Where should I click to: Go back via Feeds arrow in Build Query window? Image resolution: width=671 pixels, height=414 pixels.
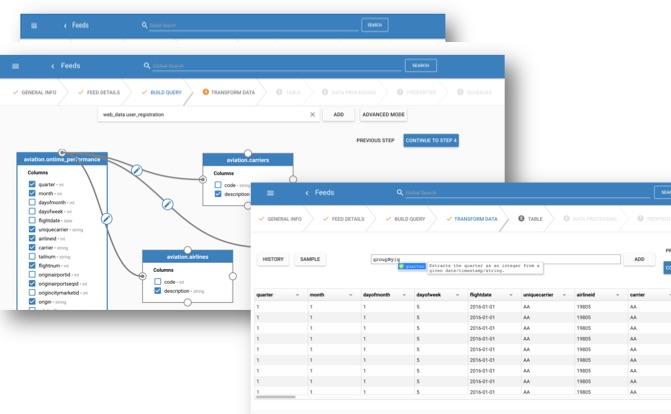(53, 66)
